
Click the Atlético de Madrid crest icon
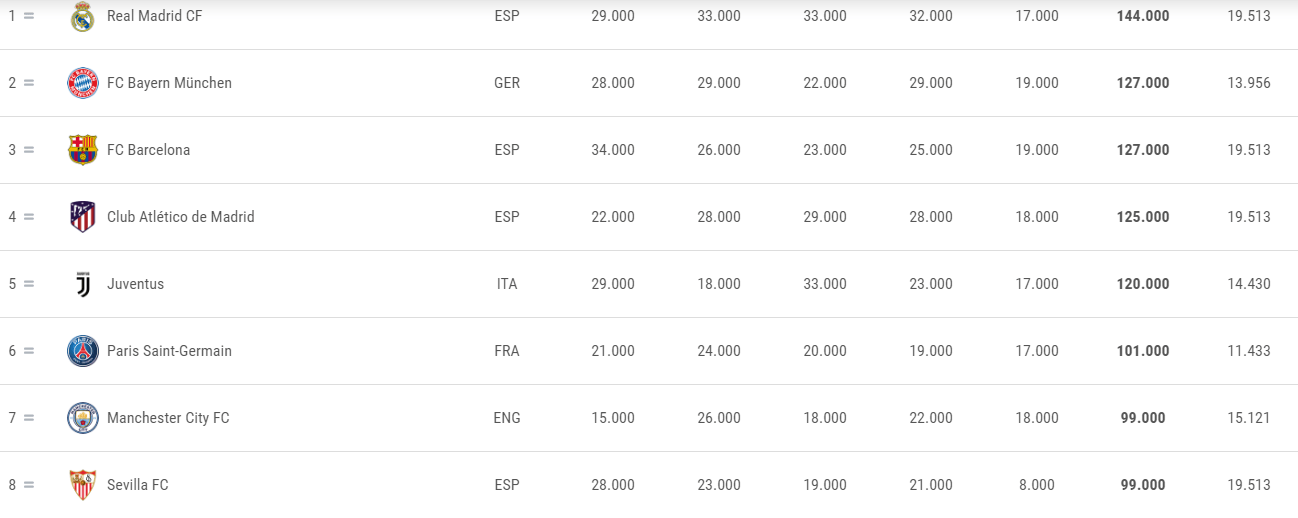click(82, 217)
